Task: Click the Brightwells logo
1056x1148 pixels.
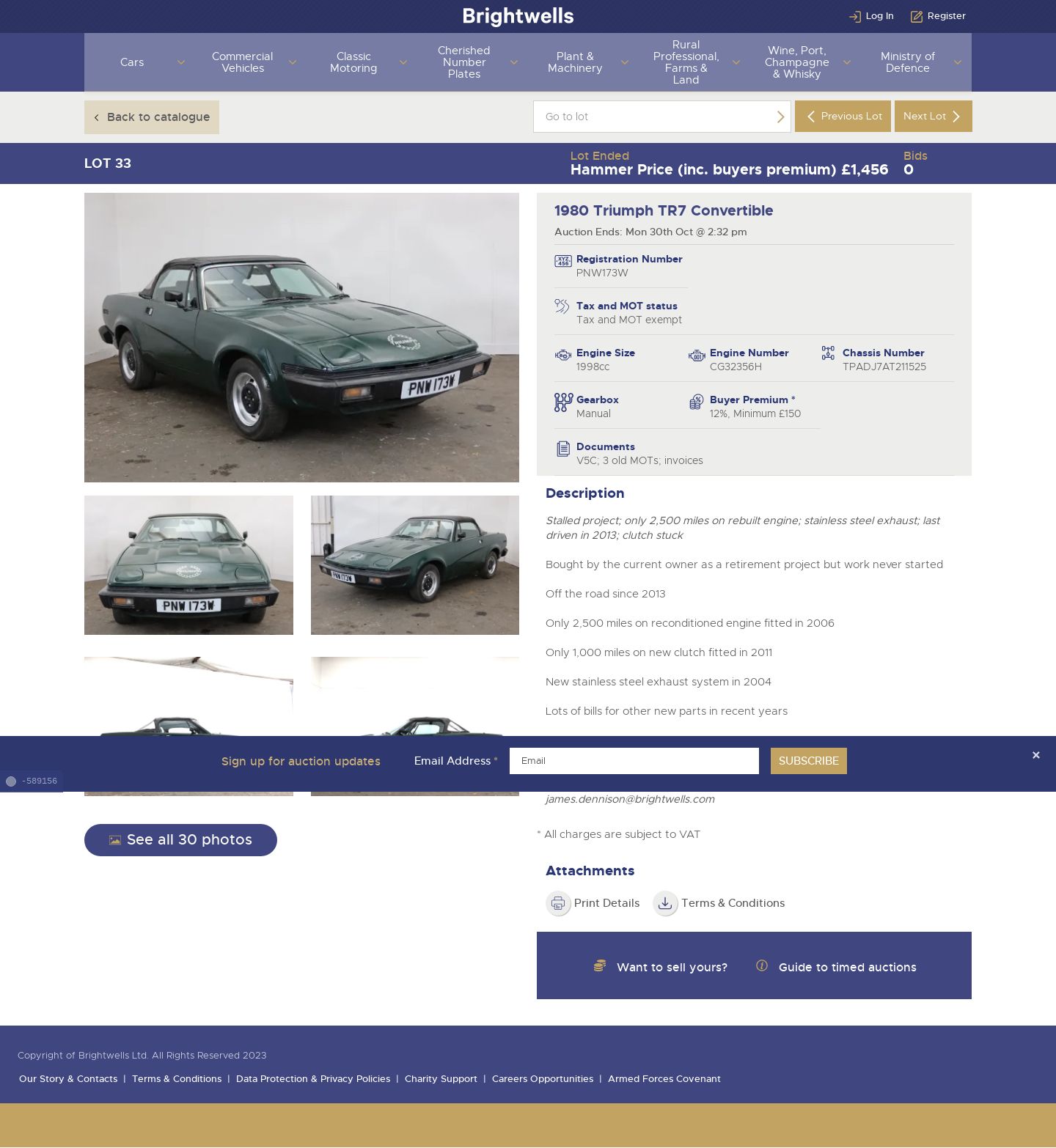Action: (x=518, y=16)
